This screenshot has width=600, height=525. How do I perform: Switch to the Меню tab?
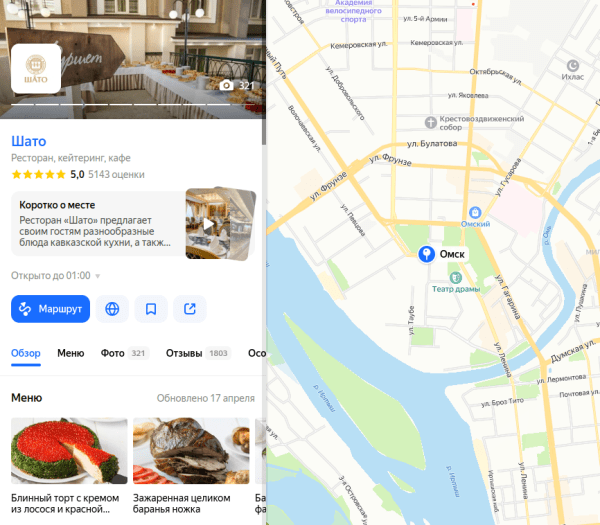click(71, 353)
